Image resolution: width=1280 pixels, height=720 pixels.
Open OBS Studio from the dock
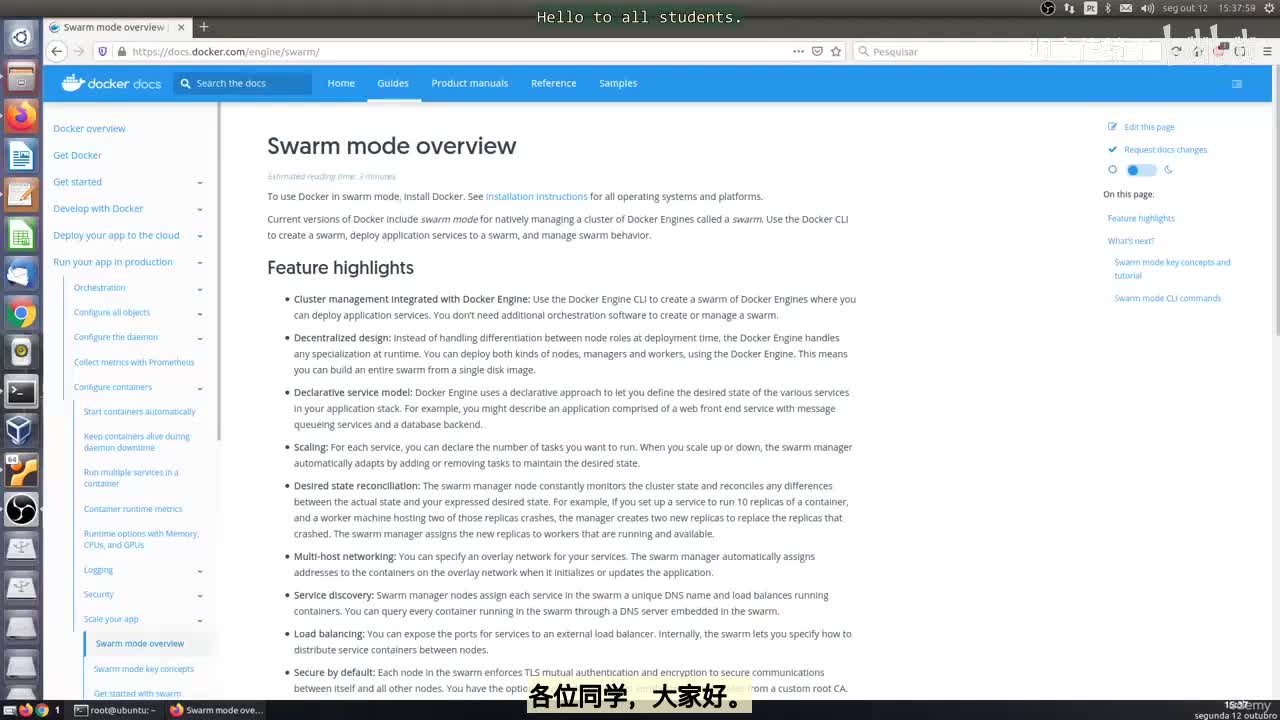pos(21,509)
